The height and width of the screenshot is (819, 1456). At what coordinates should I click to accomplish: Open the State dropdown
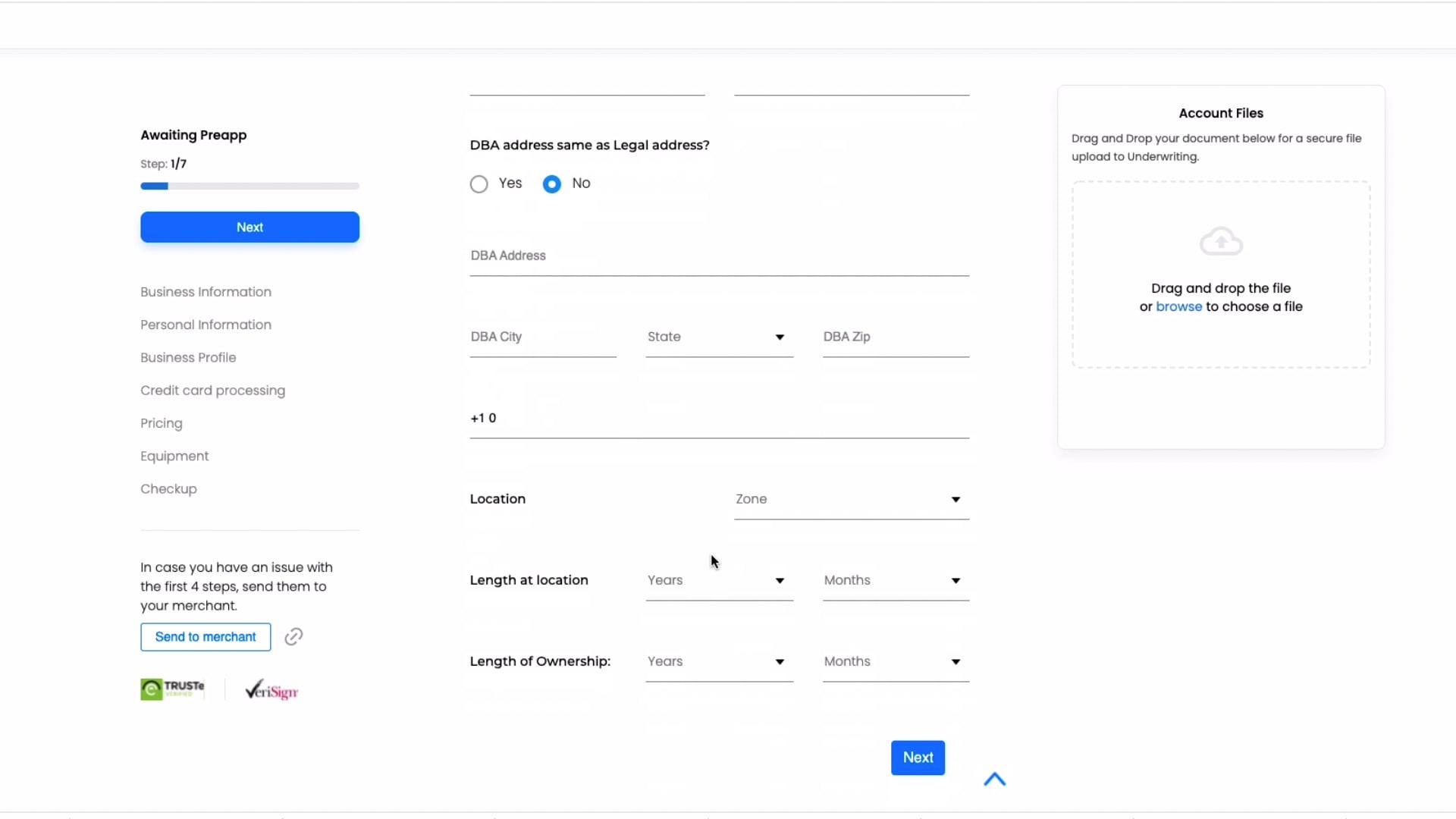pyautogui.click(x=719, y=337)
